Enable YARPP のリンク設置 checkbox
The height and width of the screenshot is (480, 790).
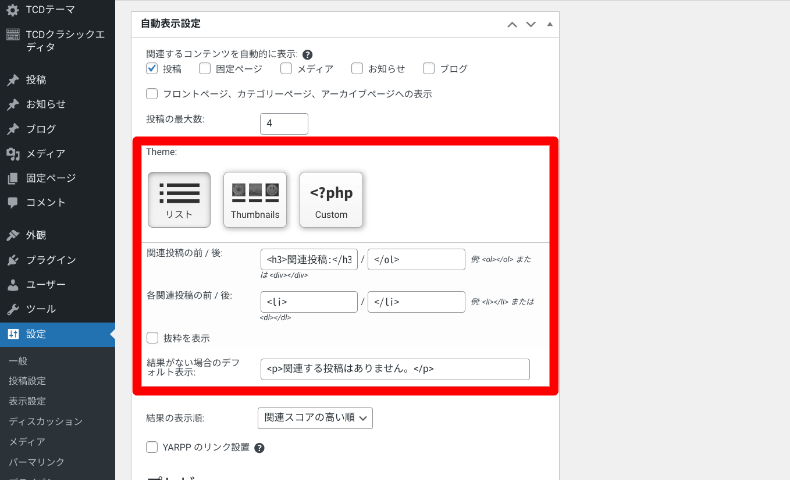point(152,447)
